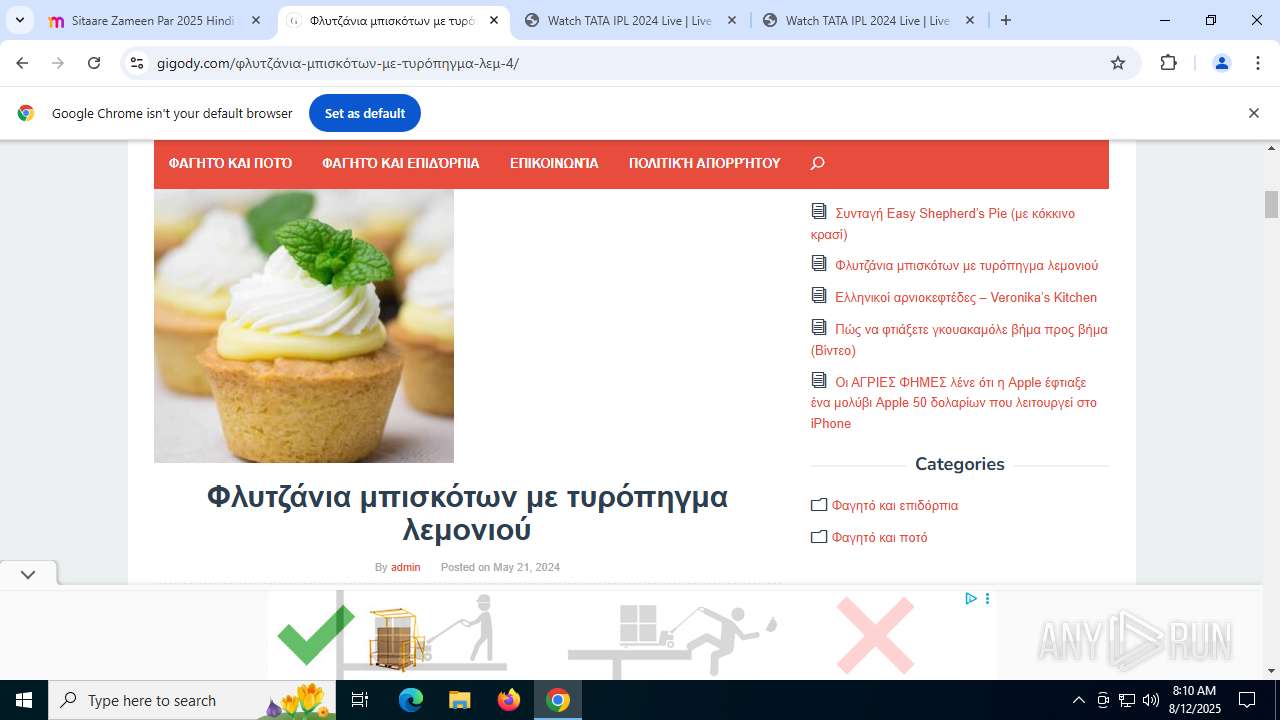
Task: Dismiss the default browser notification bar
Action: [x=1253, y=113]
